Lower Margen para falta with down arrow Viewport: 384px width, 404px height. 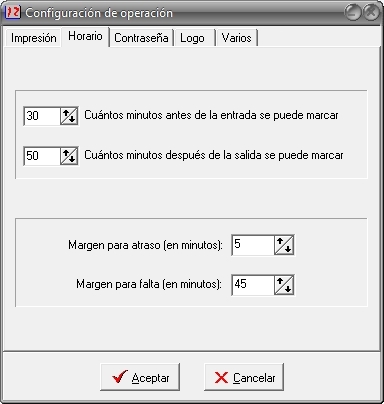(x=288, y=288)
